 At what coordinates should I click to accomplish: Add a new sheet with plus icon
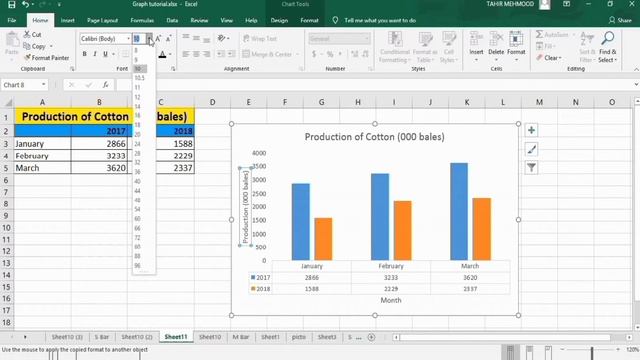(371, 337)
